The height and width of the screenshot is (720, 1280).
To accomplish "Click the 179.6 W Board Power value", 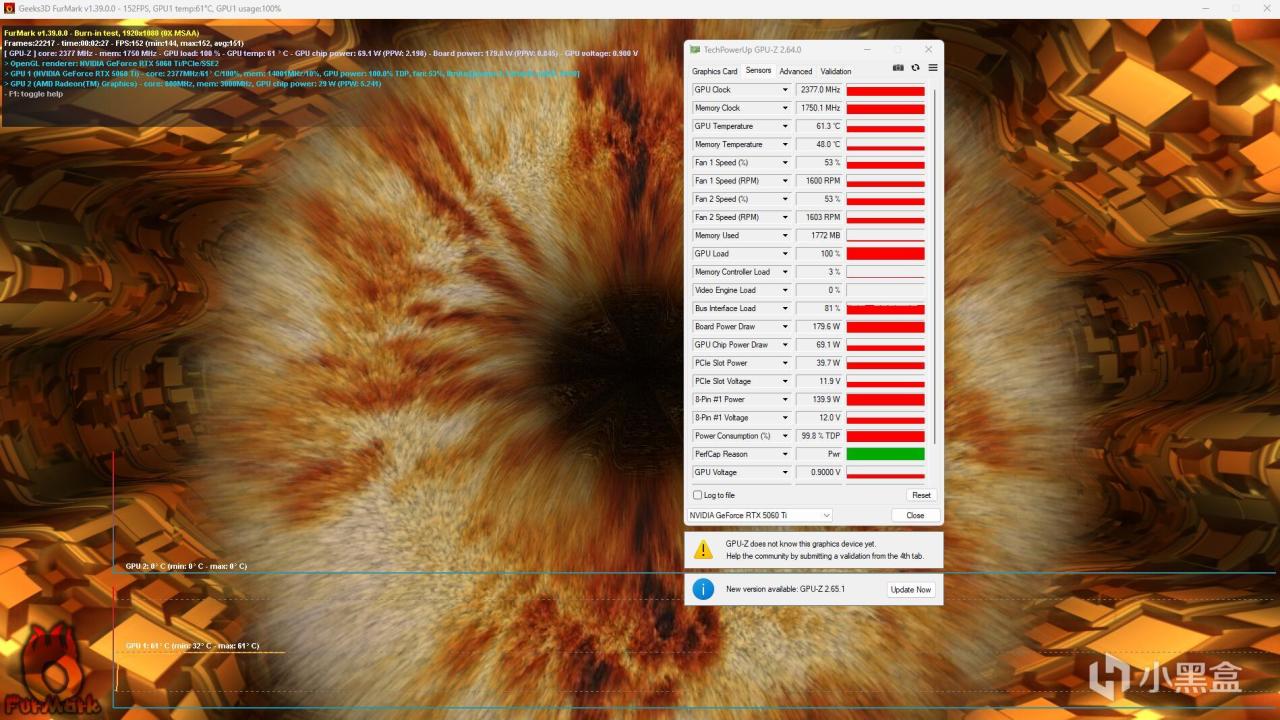I will pyautogui.click(x=819, y=327).
